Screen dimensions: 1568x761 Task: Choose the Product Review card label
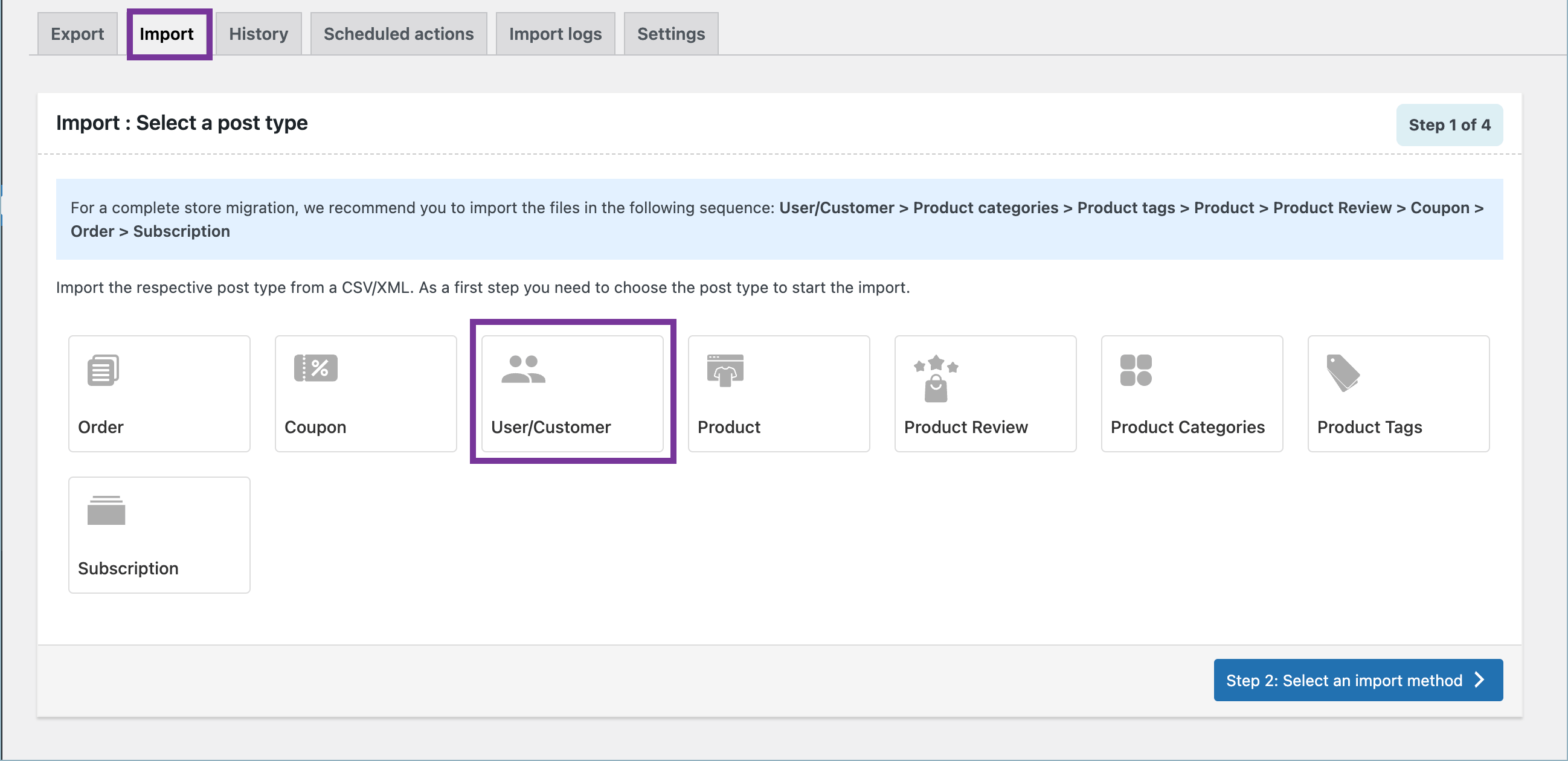tap(965, 428)
